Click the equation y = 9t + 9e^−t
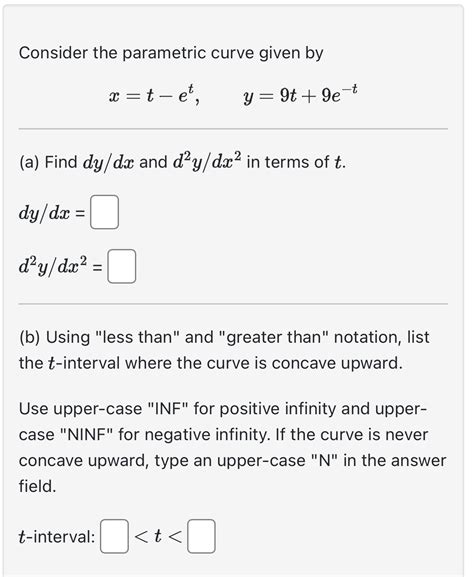The height and width of the screenshot is (577, 474). tap(300, 95)
